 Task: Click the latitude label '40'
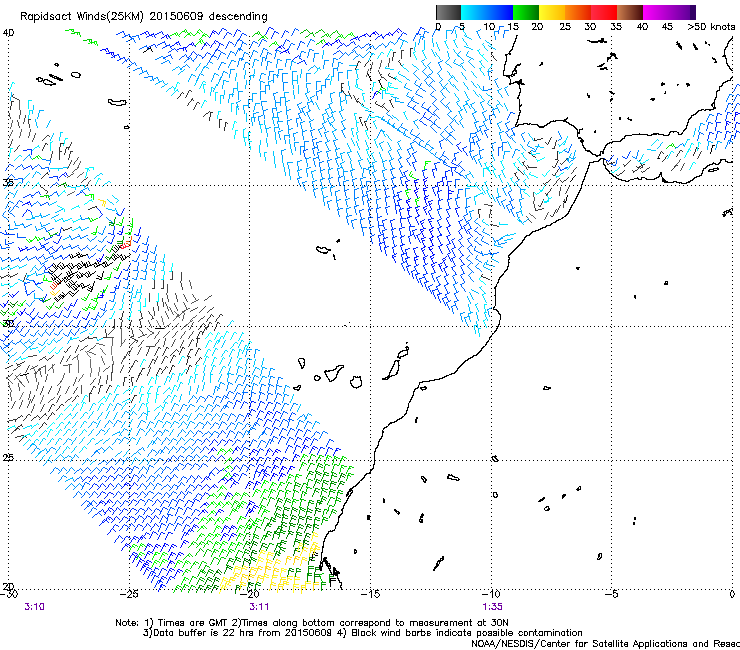tap(8, 33)
